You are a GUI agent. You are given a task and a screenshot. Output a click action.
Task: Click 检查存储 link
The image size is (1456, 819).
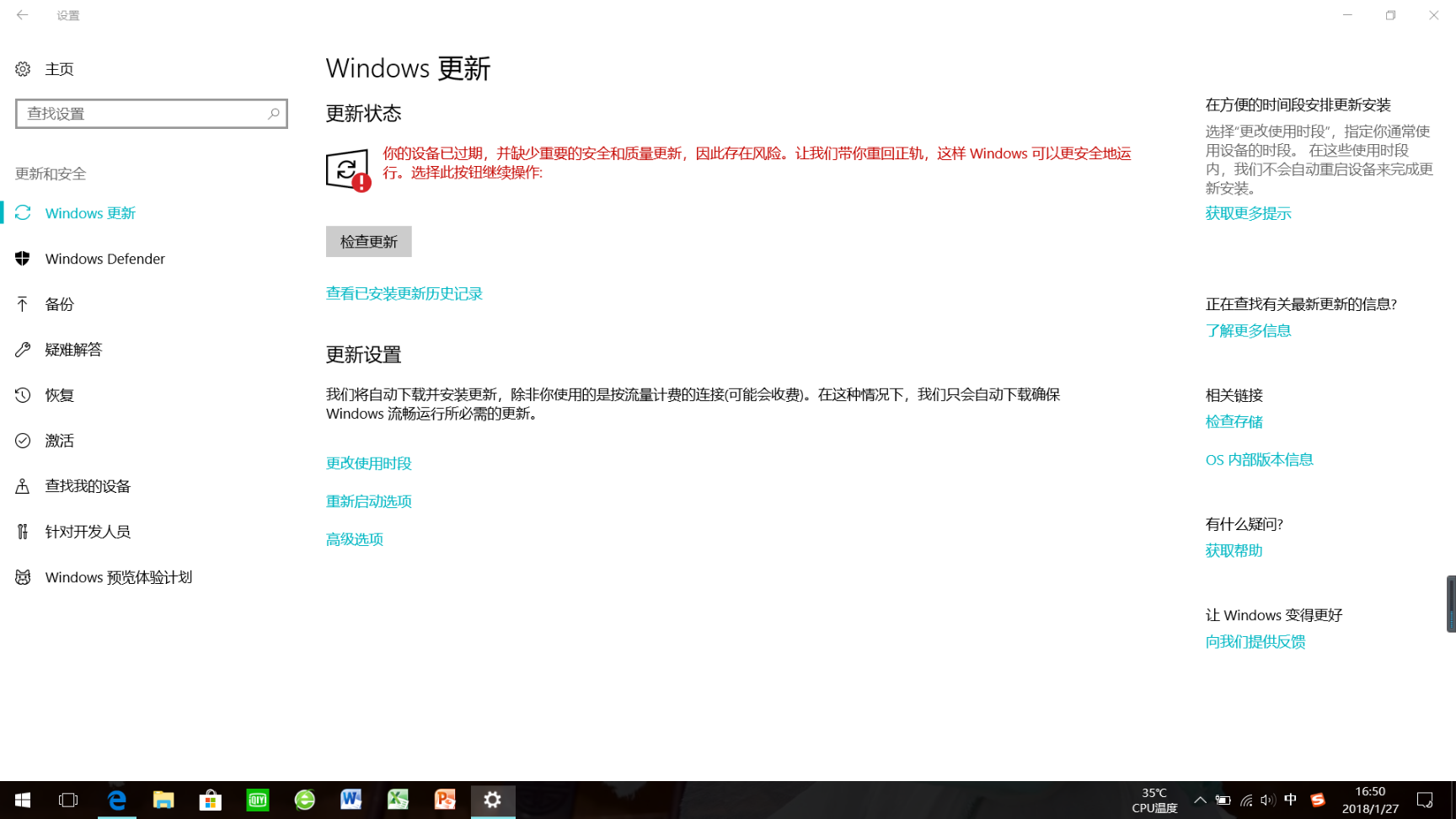click(x=1234, y=421)
